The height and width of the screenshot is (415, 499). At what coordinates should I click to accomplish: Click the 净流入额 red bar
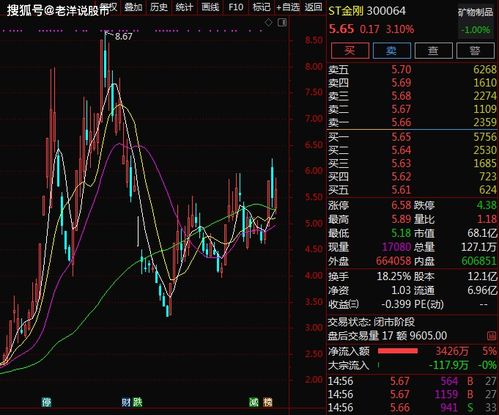398,351
